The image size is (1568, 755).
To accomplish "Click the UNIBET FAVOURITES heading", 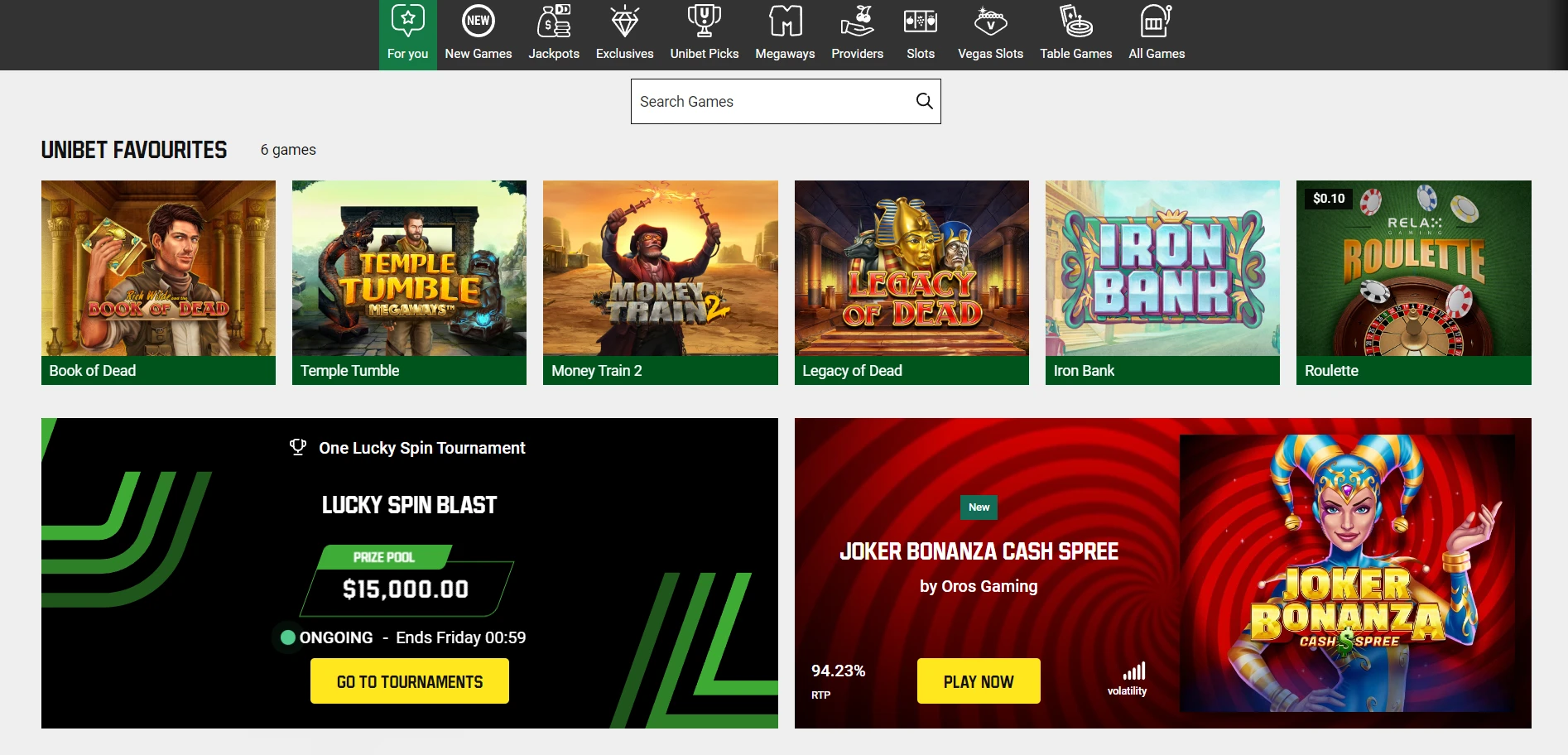I will pyautogui.click(x=134, y=150).
